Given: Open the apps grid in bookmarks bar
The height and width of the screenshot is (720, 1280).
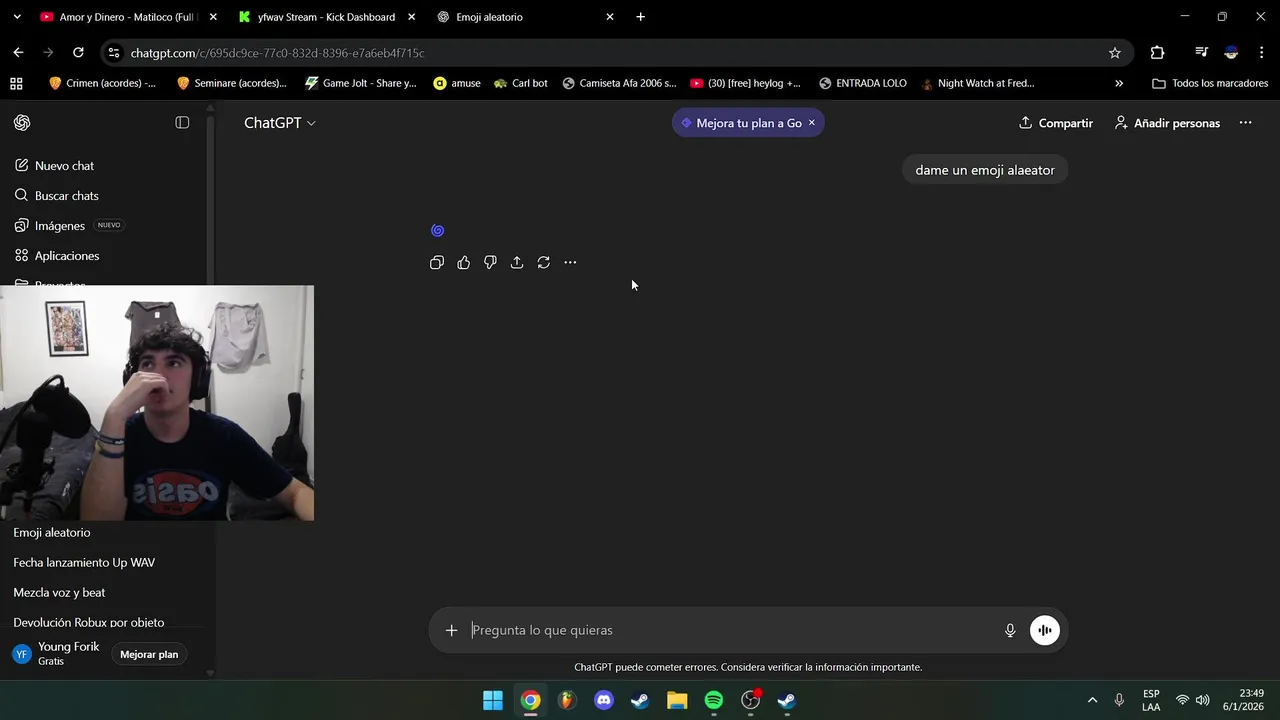Looking at the screenshot, I should click(16, 83).
